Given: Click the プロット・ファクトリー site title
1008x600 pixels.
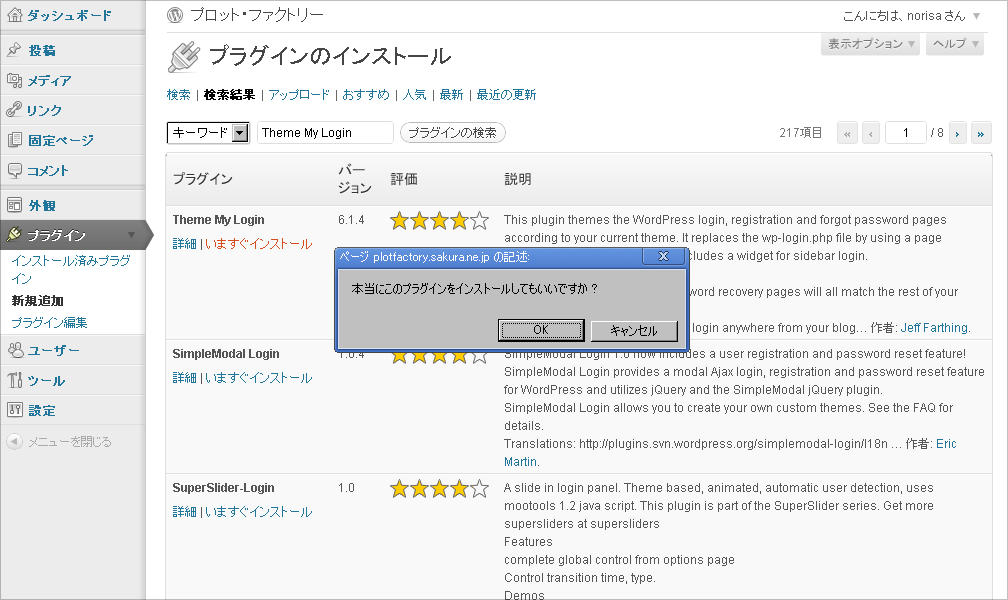Looking at the screenshot, I should click(256, 15).
